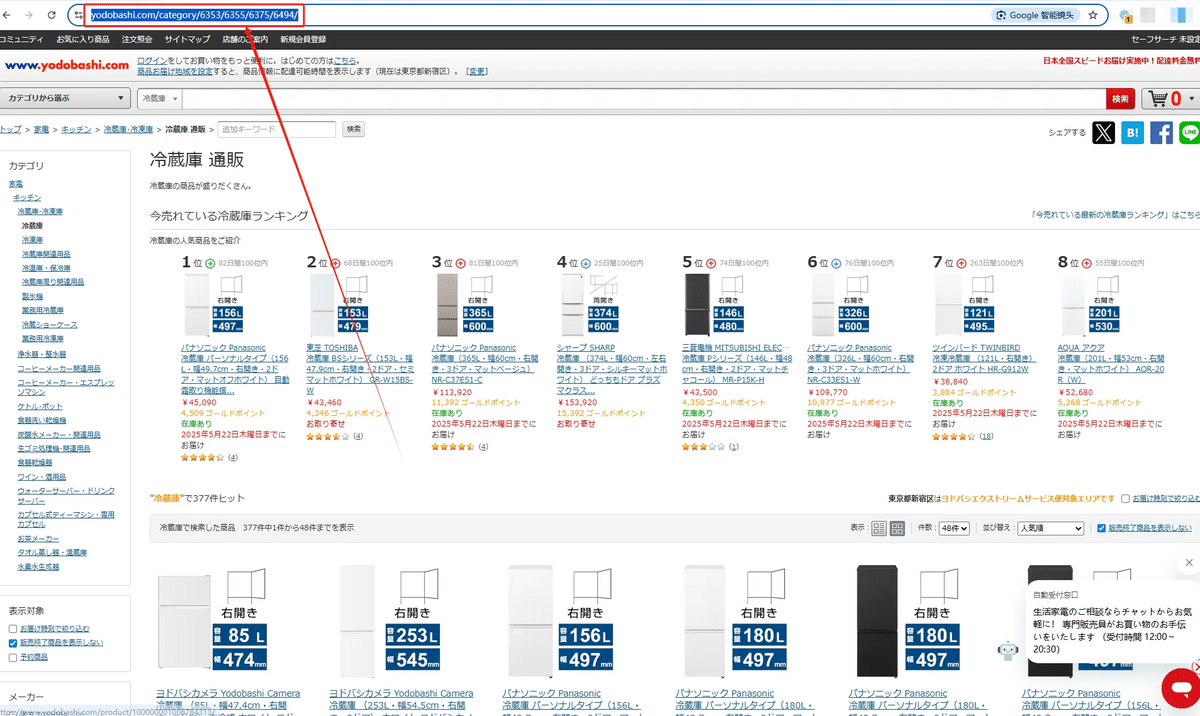Click the browser back arrow
Image resolution: width=1200 pixels, height=716 pixels.
point(8,15)
